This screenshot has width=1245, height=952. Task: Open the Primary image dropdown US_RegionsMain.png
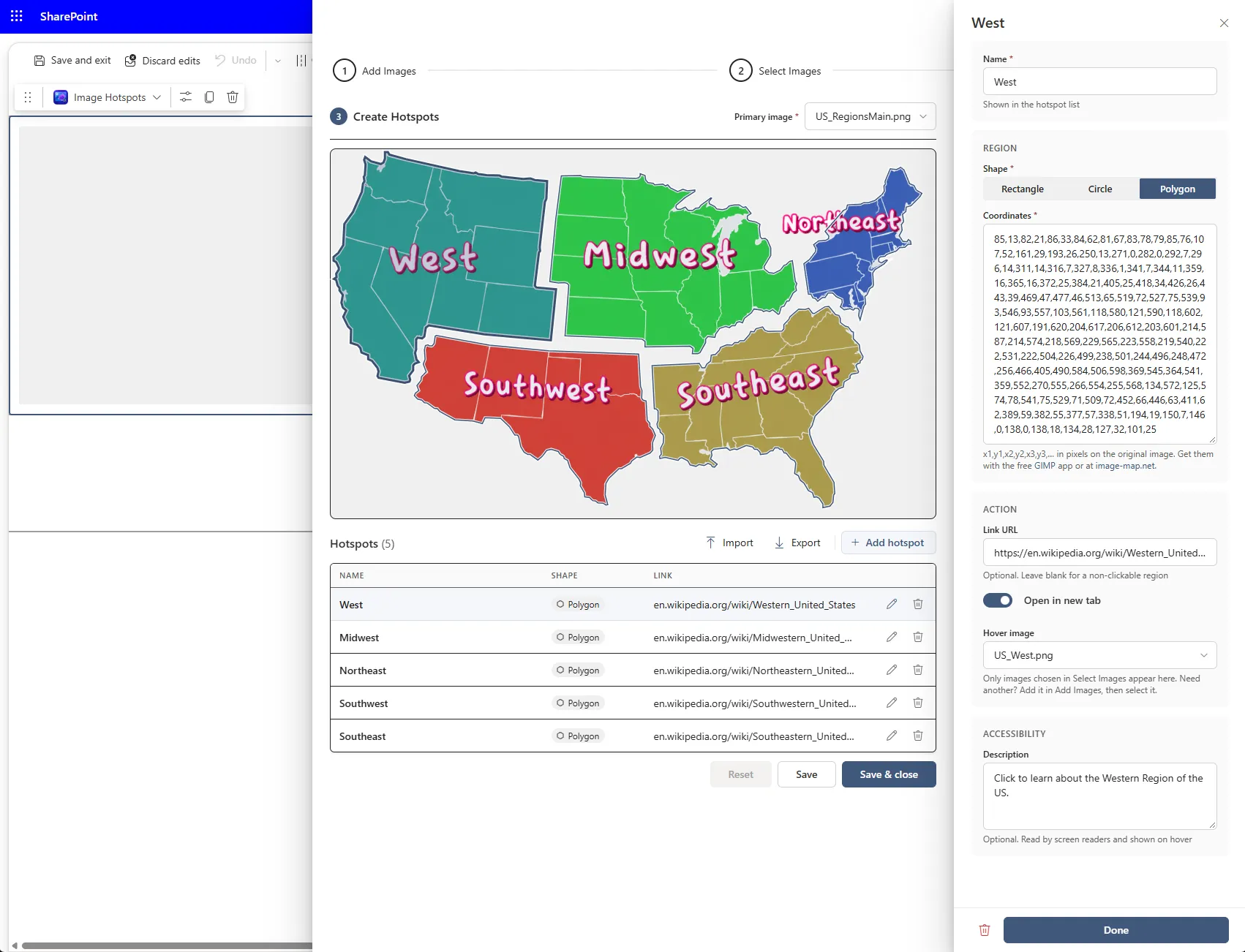[x=870, y=116]
